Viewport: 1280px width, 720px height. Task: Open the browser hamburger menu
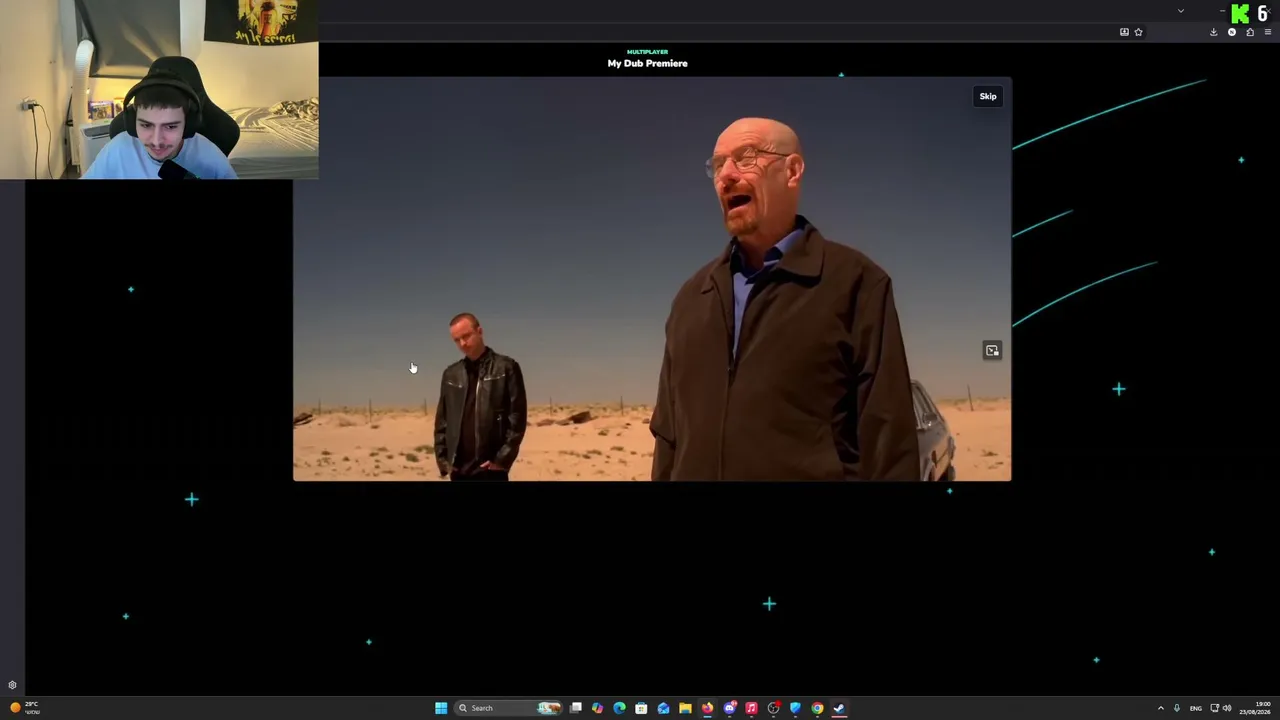(1268, 32)
